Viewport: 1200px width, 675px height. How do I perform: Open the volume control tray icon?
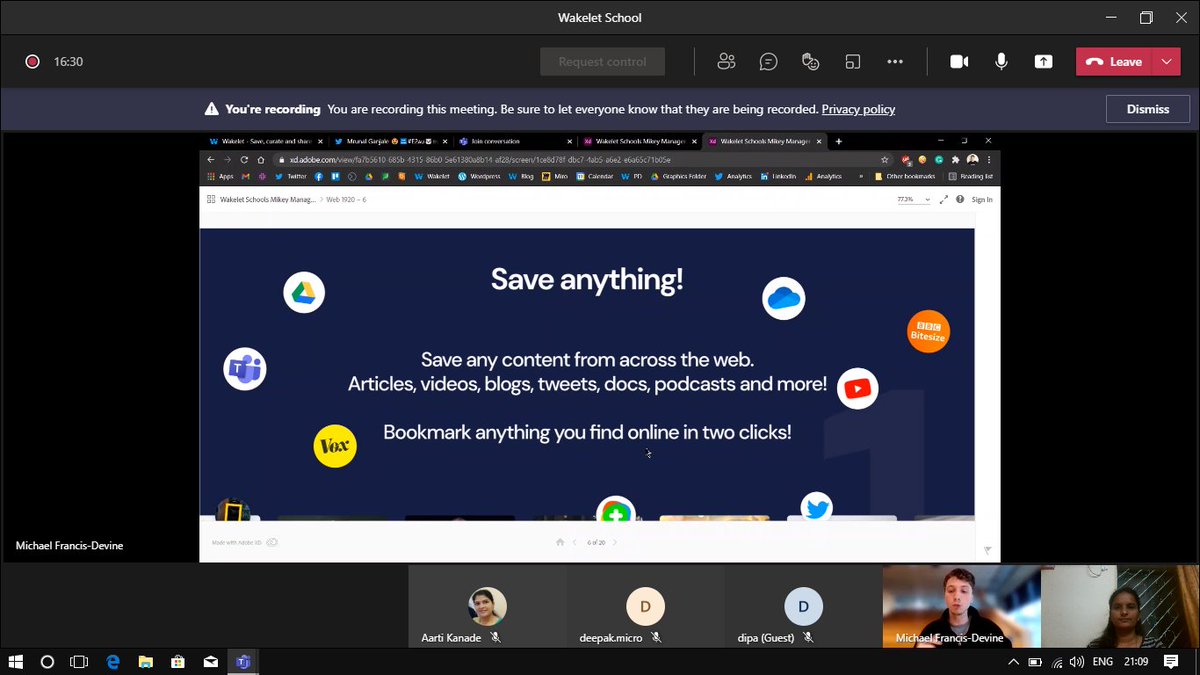pyautogui.click(x=1077, y=662)
